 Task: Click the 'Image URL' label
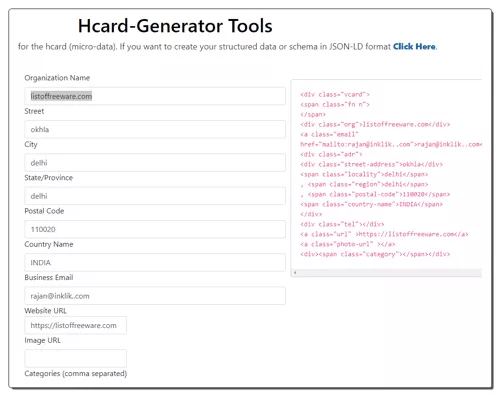(x=42, y=340)
